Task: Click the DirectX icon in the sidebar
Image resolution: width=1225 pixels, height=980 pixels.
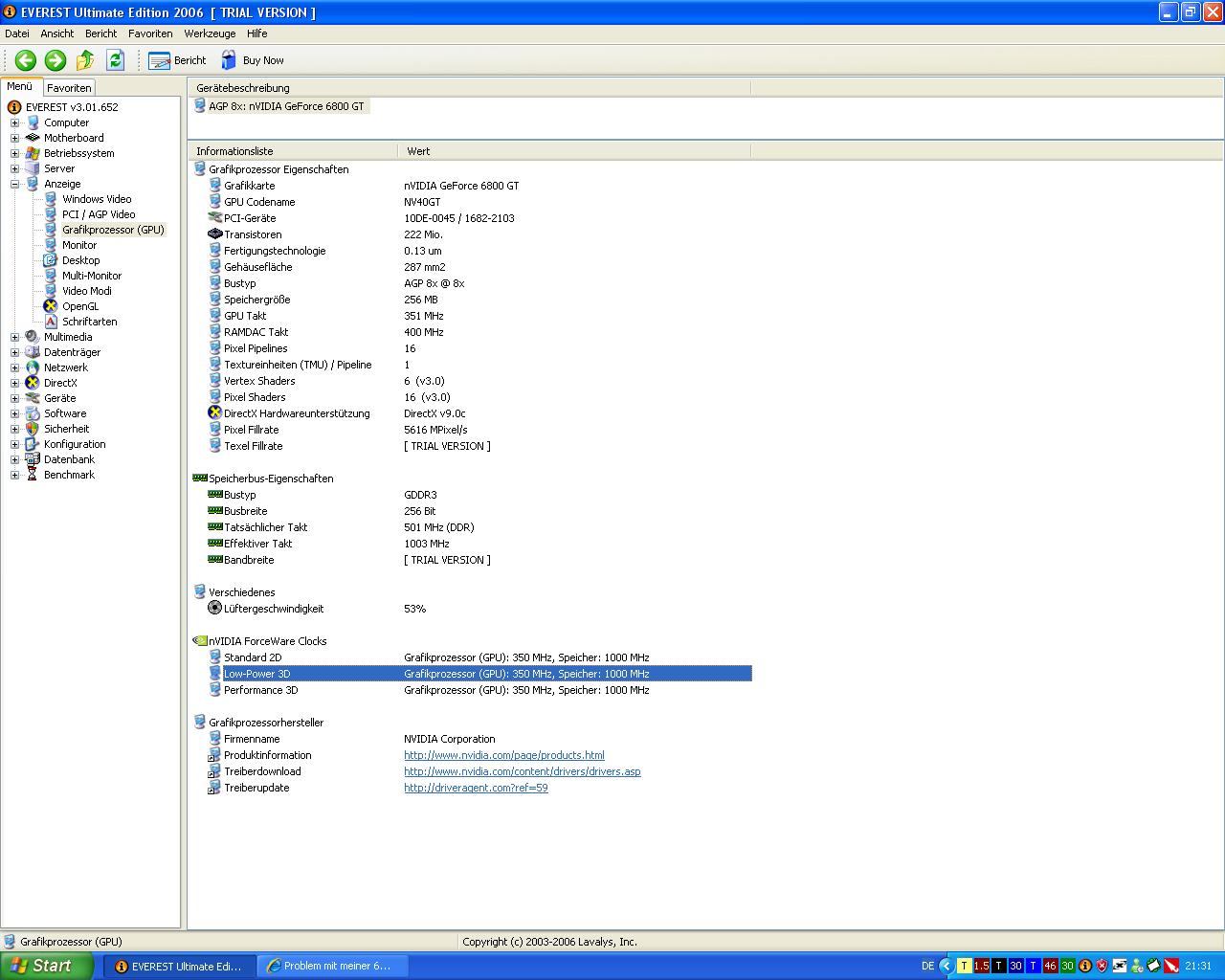Action: coord(33,383)
